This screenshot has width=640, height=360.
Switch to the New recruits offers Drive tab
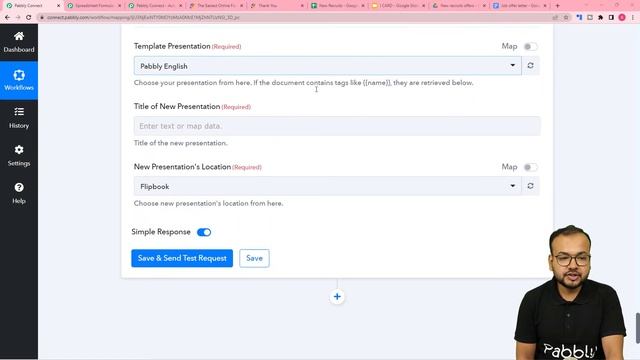[x=460, y=6]
